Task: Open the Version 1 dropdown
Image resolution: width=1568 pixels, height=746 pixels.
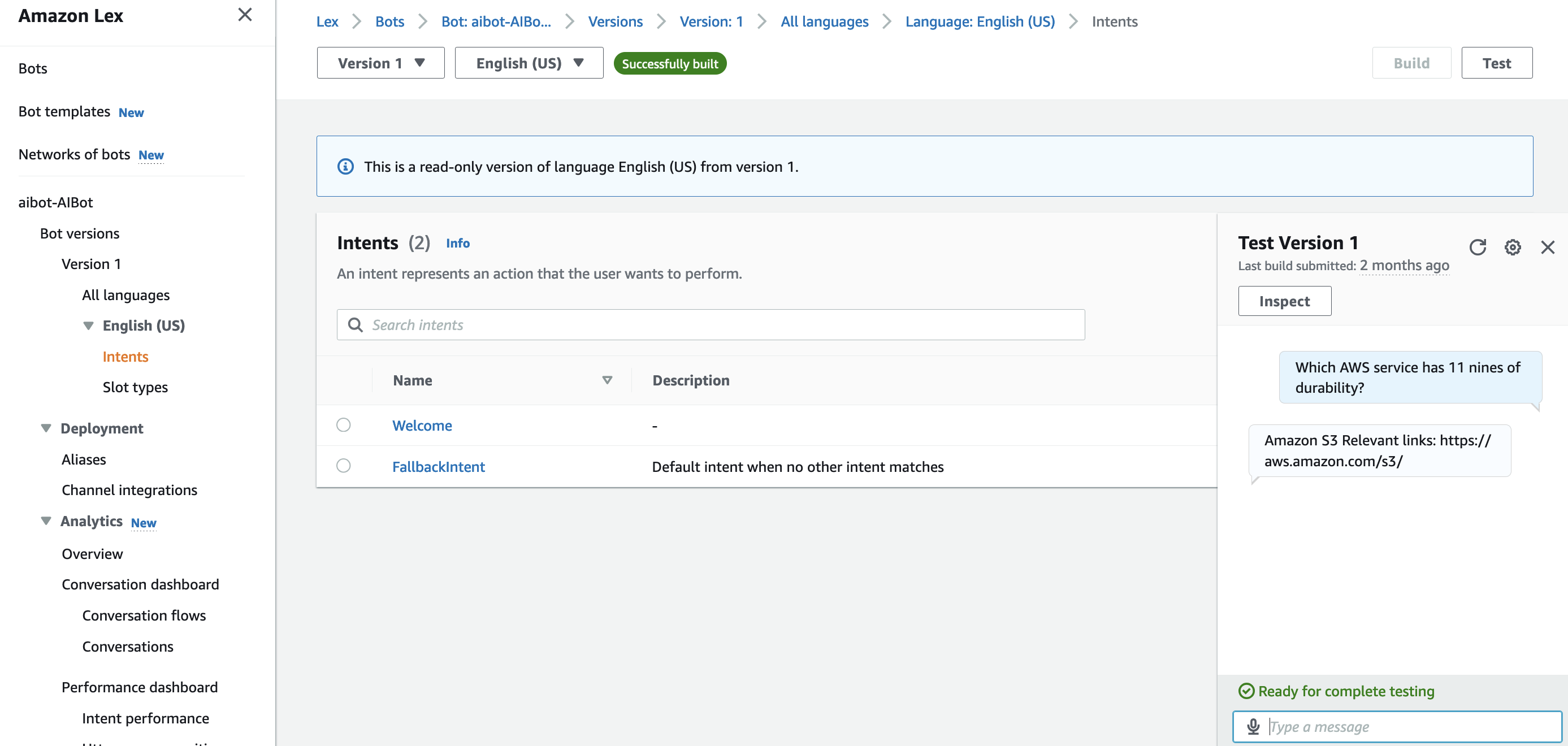Action: pyautogui.click(x=380, y=63)
